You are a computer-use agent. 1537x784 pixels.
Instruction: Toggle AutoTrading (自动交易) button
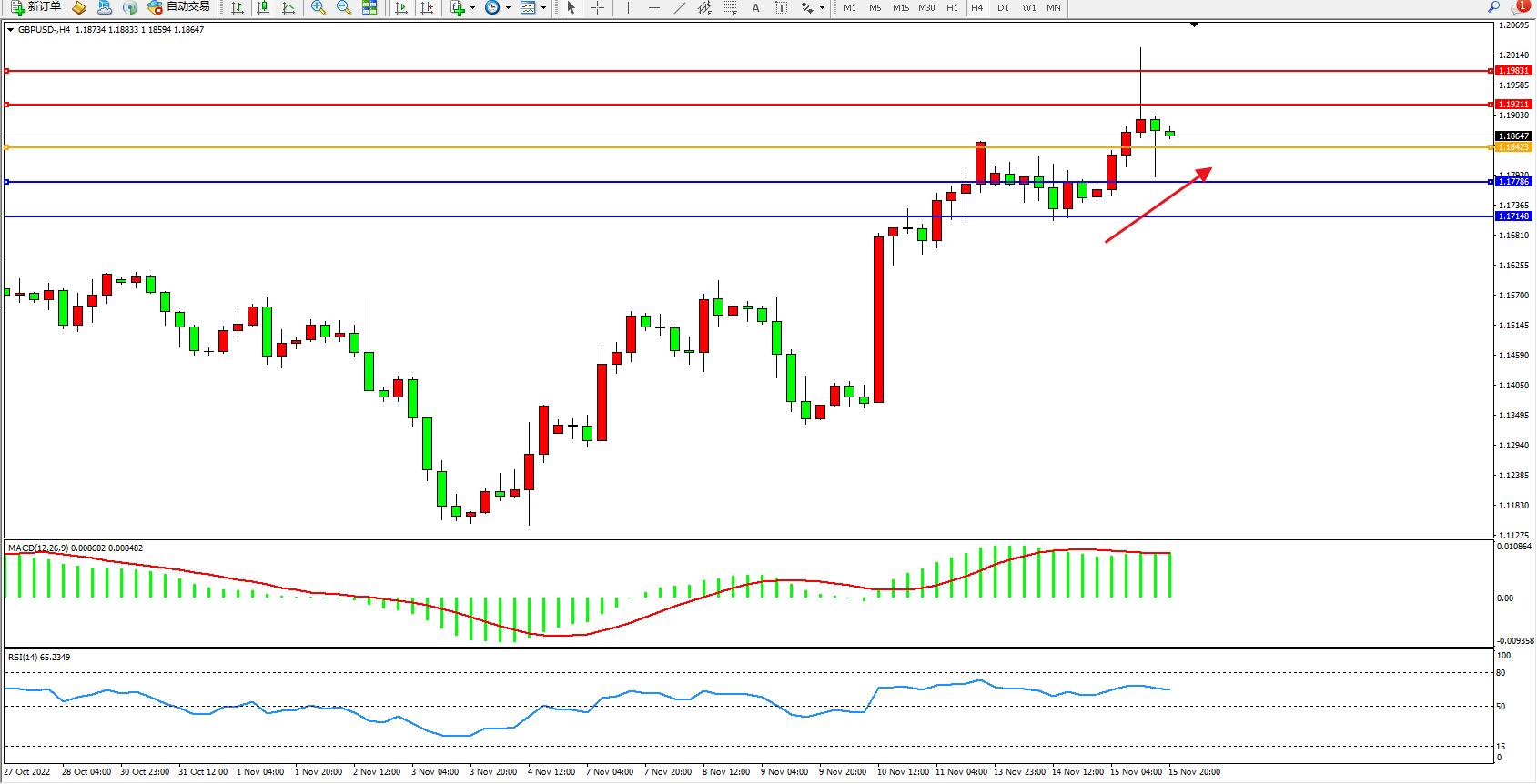179,7
